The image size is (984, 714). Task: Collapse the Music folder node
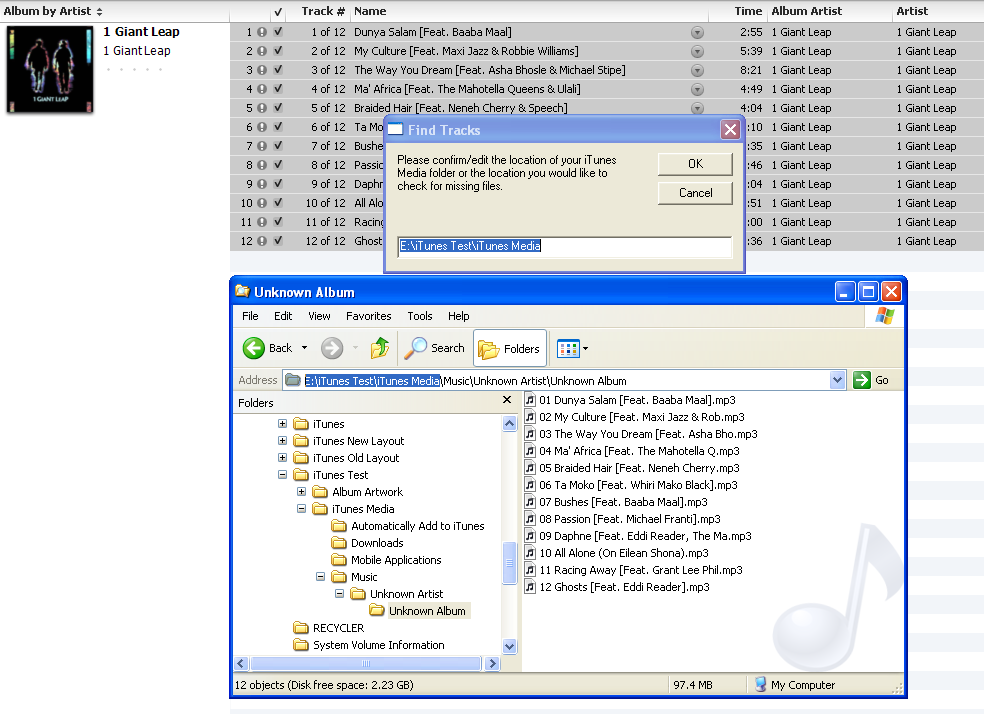pyautogui.click(x=320, y=576)
